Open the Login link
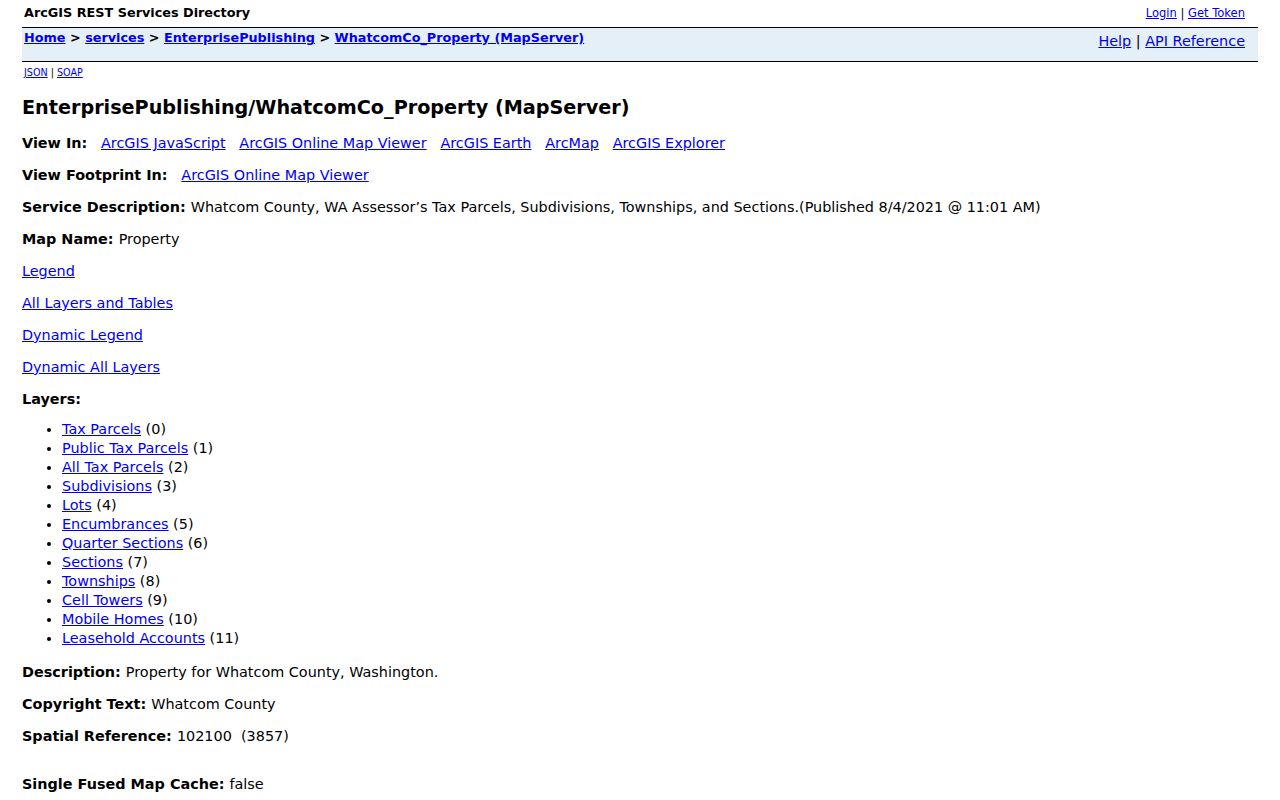 pos(1161,13)
